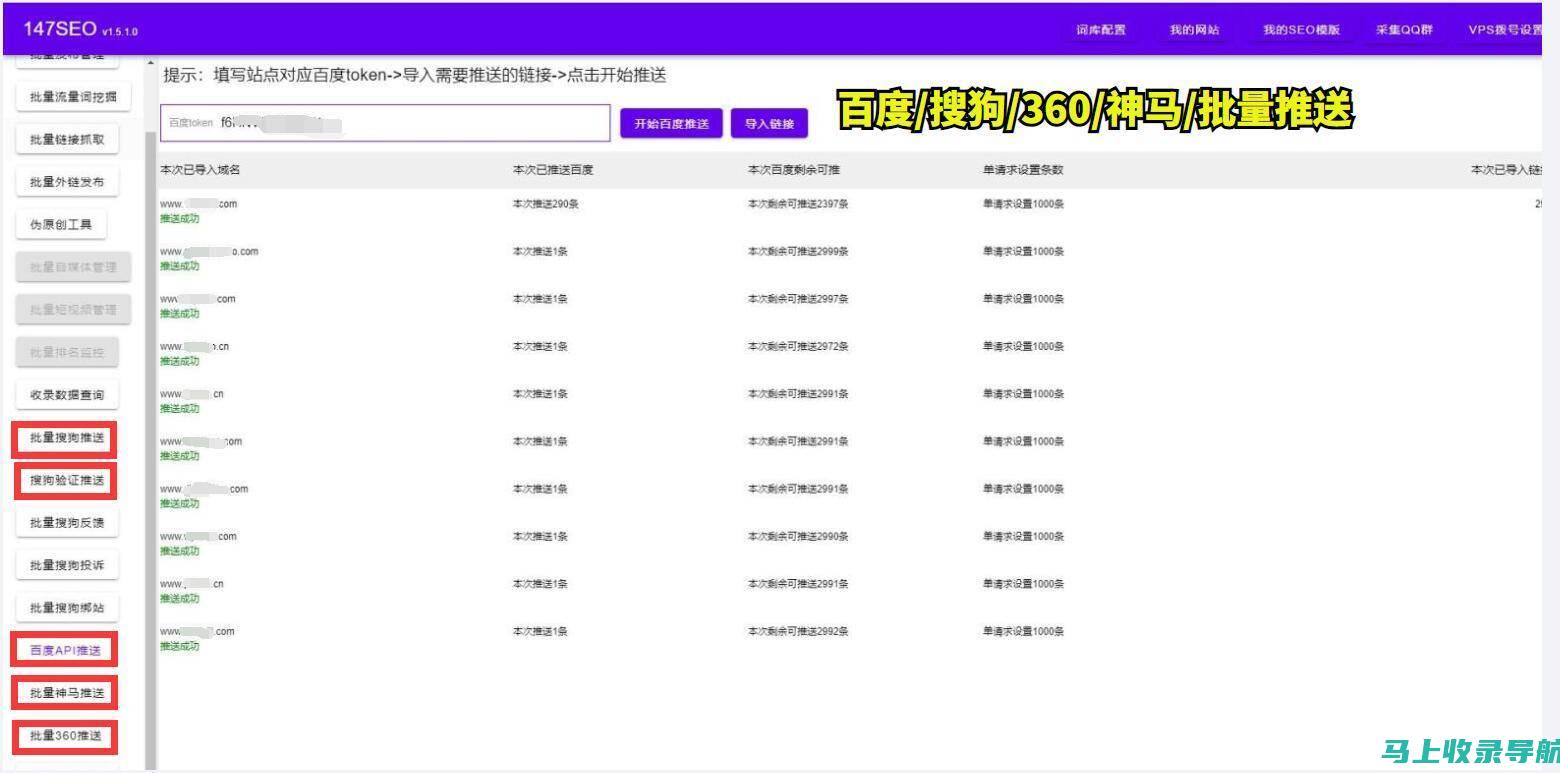Click the 147SEO logo title
The width and height of the screenshot is (1560, 773).
point(60,29)
